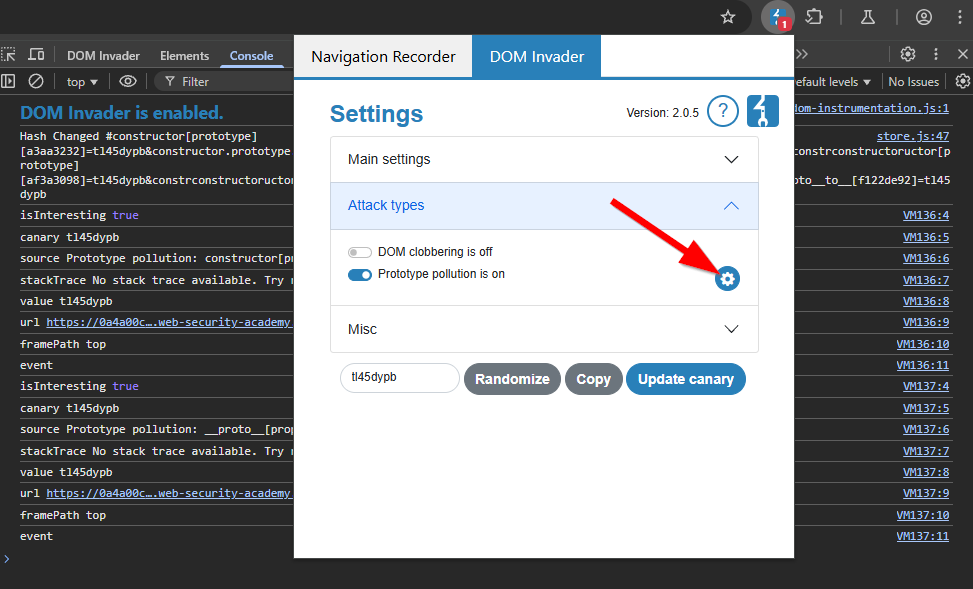973x589 pixels.
Task: Open Chrome three-dot menu
Action: (959, 17)
